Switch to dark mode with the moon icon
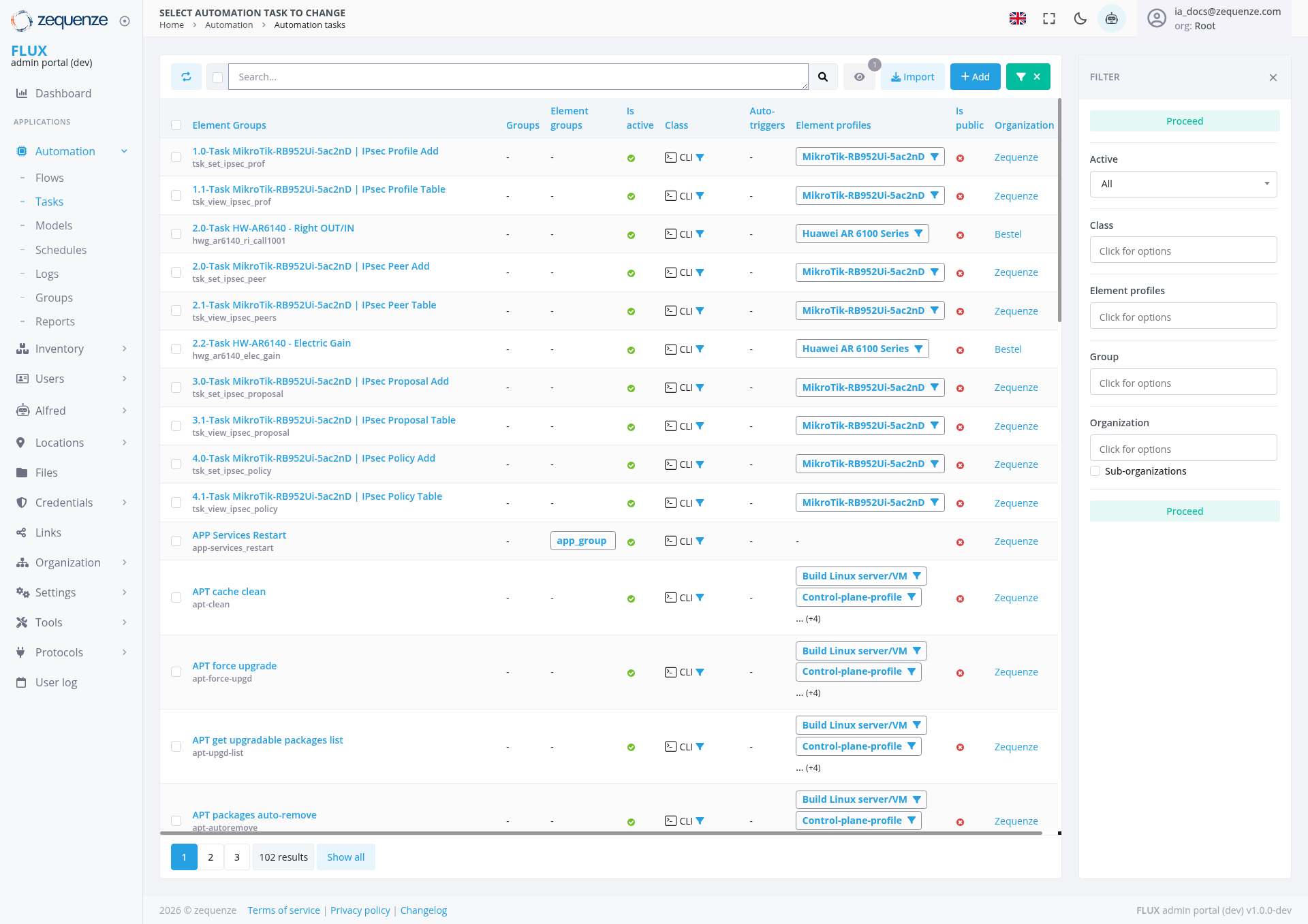This screenshot has height=924, width=1308. tap(1080, 18)
